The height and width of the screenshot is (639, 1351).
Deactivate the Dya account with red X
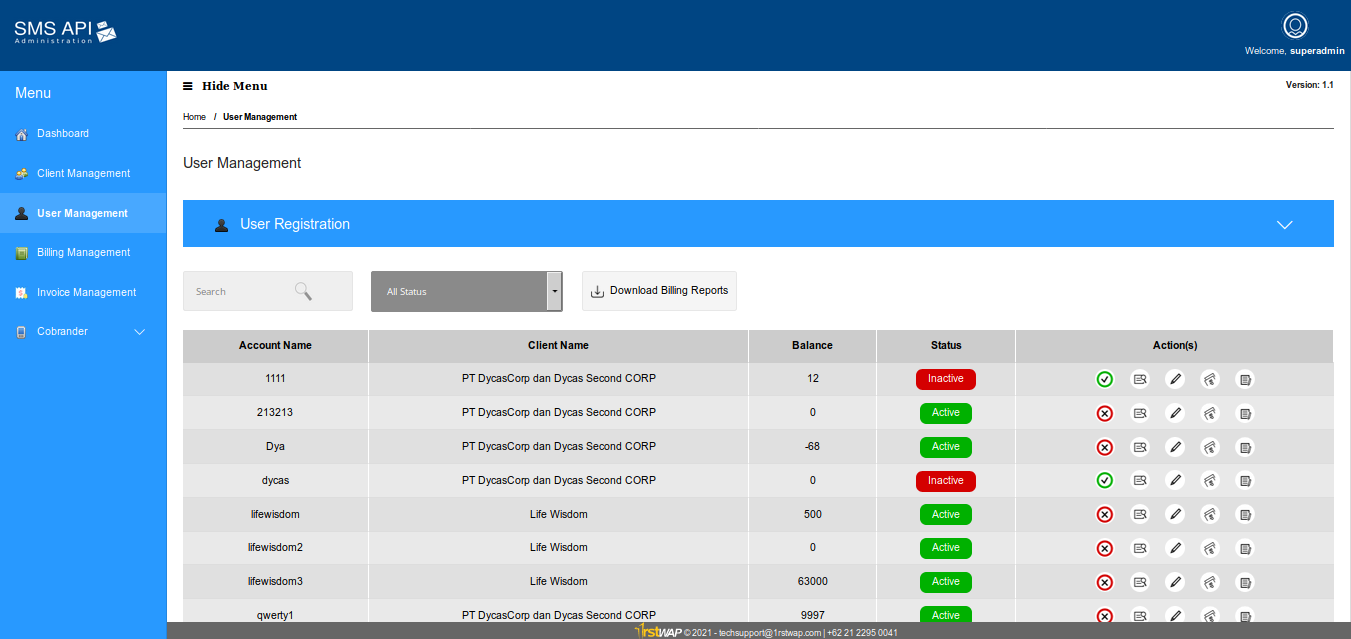[1104, 447]
